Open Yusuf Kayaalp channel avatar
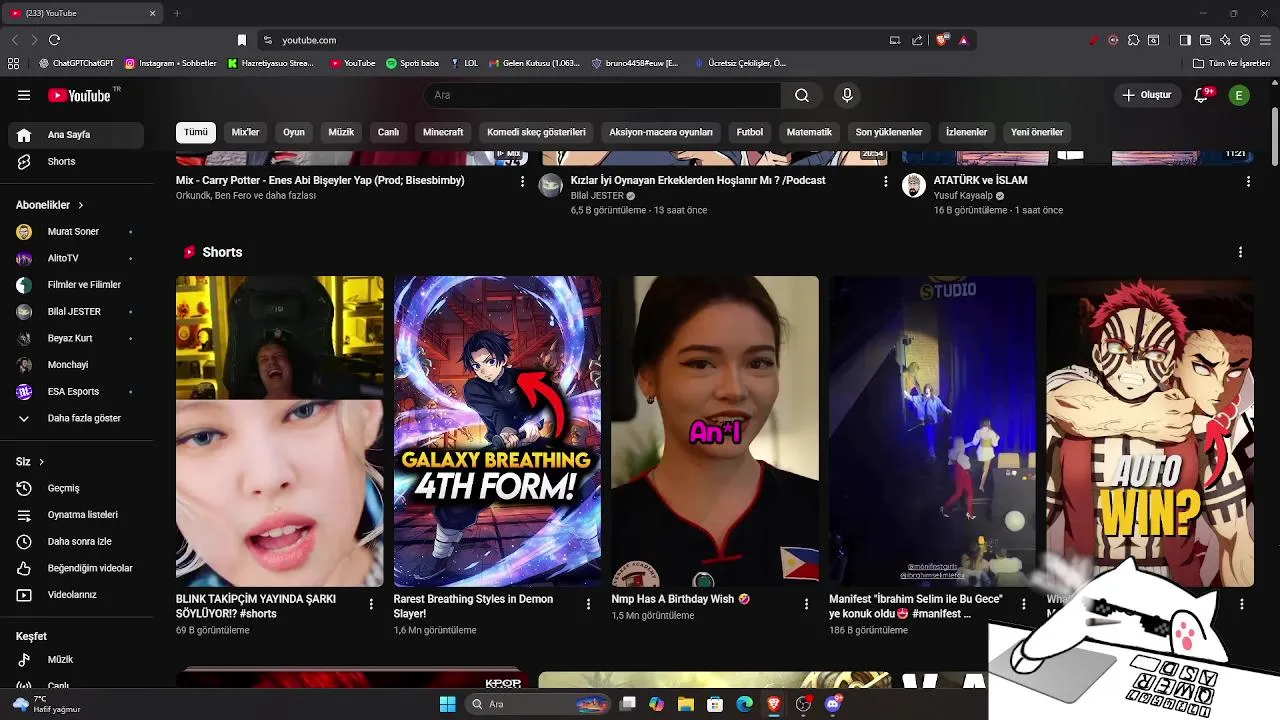 [914, 185]
